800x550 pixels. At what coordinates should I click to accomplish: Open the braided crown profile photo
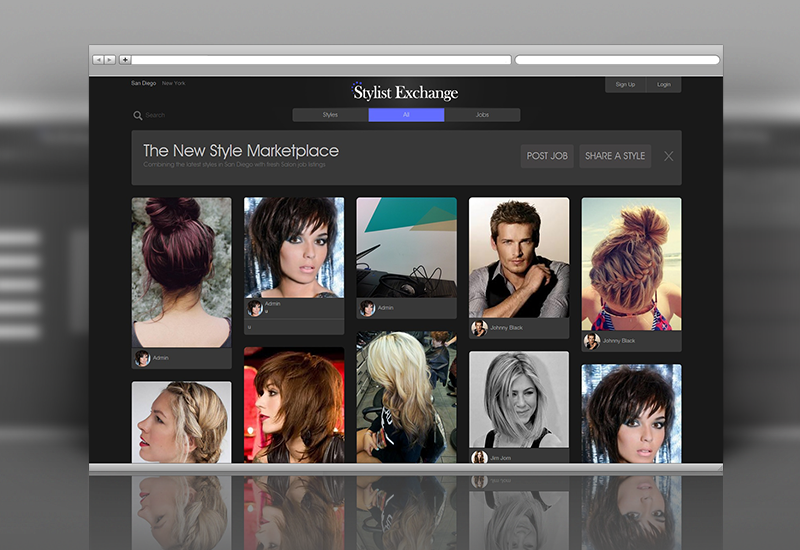[x=182, y=422]
